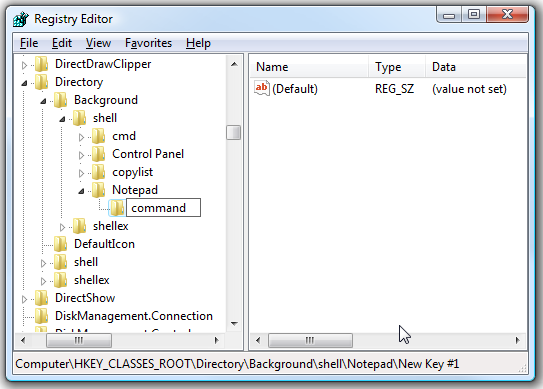Click the status bar registry path
This screenshot has height=389, width=543.
pyautogui.click(x=237, y=364)
